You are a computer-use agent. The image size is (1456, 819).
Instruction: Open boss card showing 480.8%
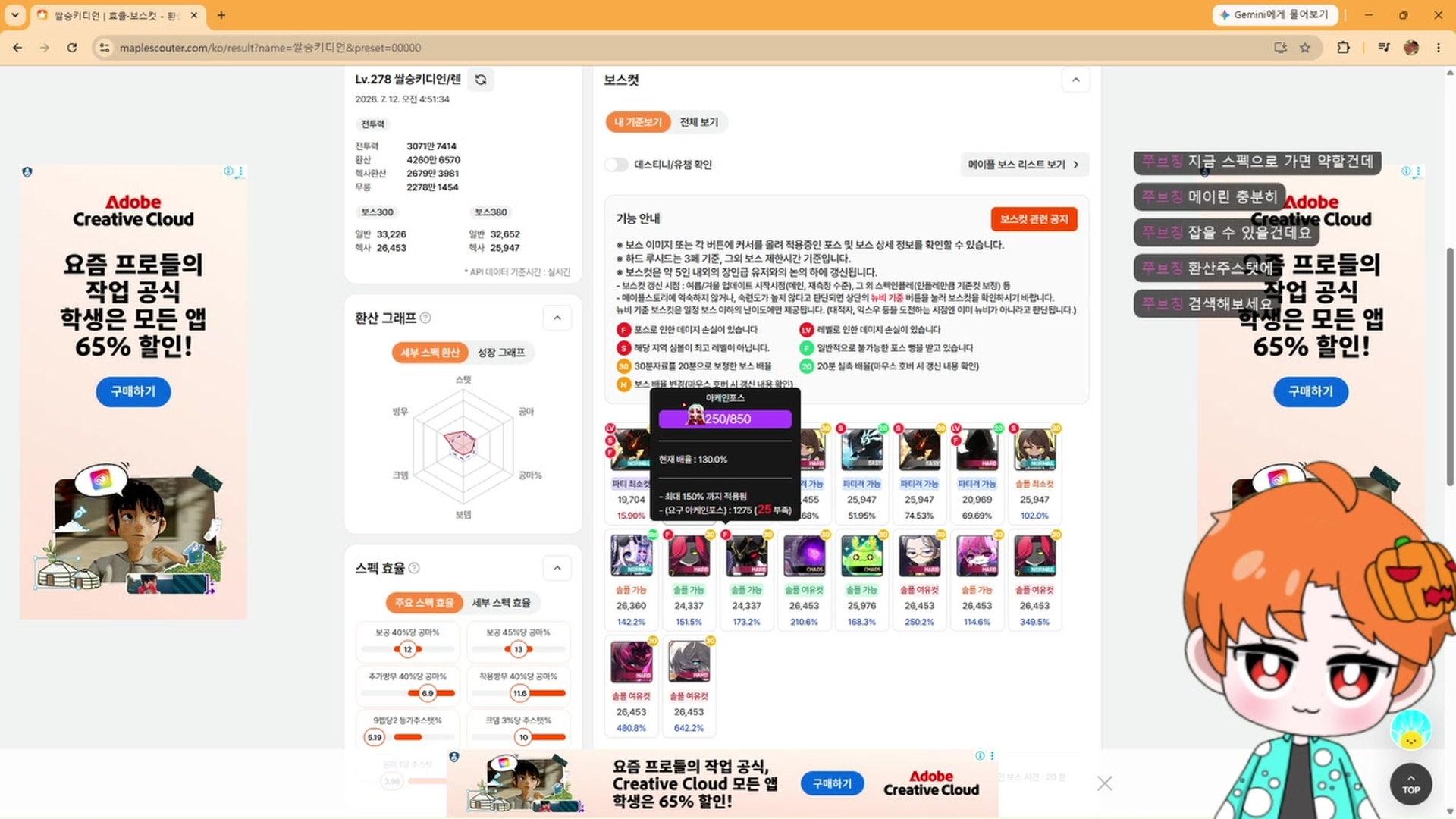(x=631, y=686)
